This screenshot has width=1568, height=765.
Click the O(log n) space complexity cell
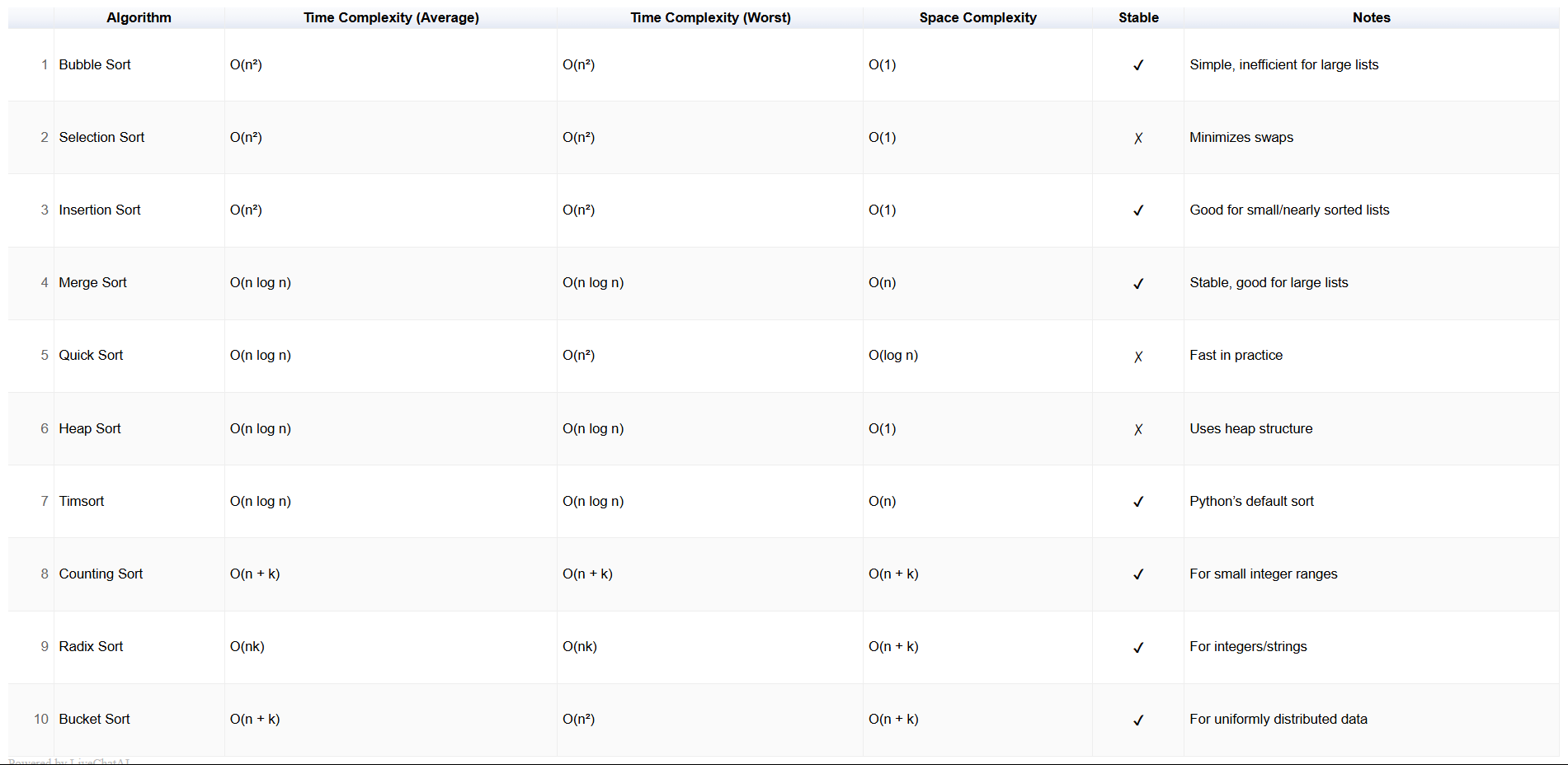coord(977,356)
